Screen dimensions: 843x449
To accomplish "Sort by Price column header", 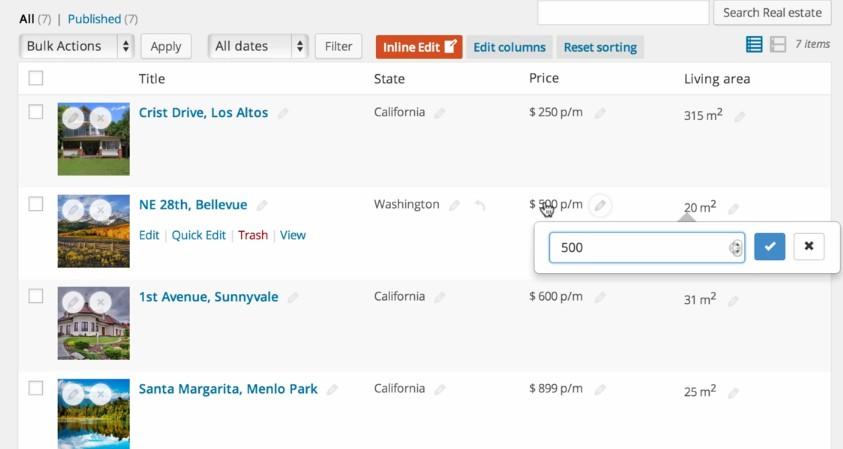I will pyautogui.click(x=543, y=78).
